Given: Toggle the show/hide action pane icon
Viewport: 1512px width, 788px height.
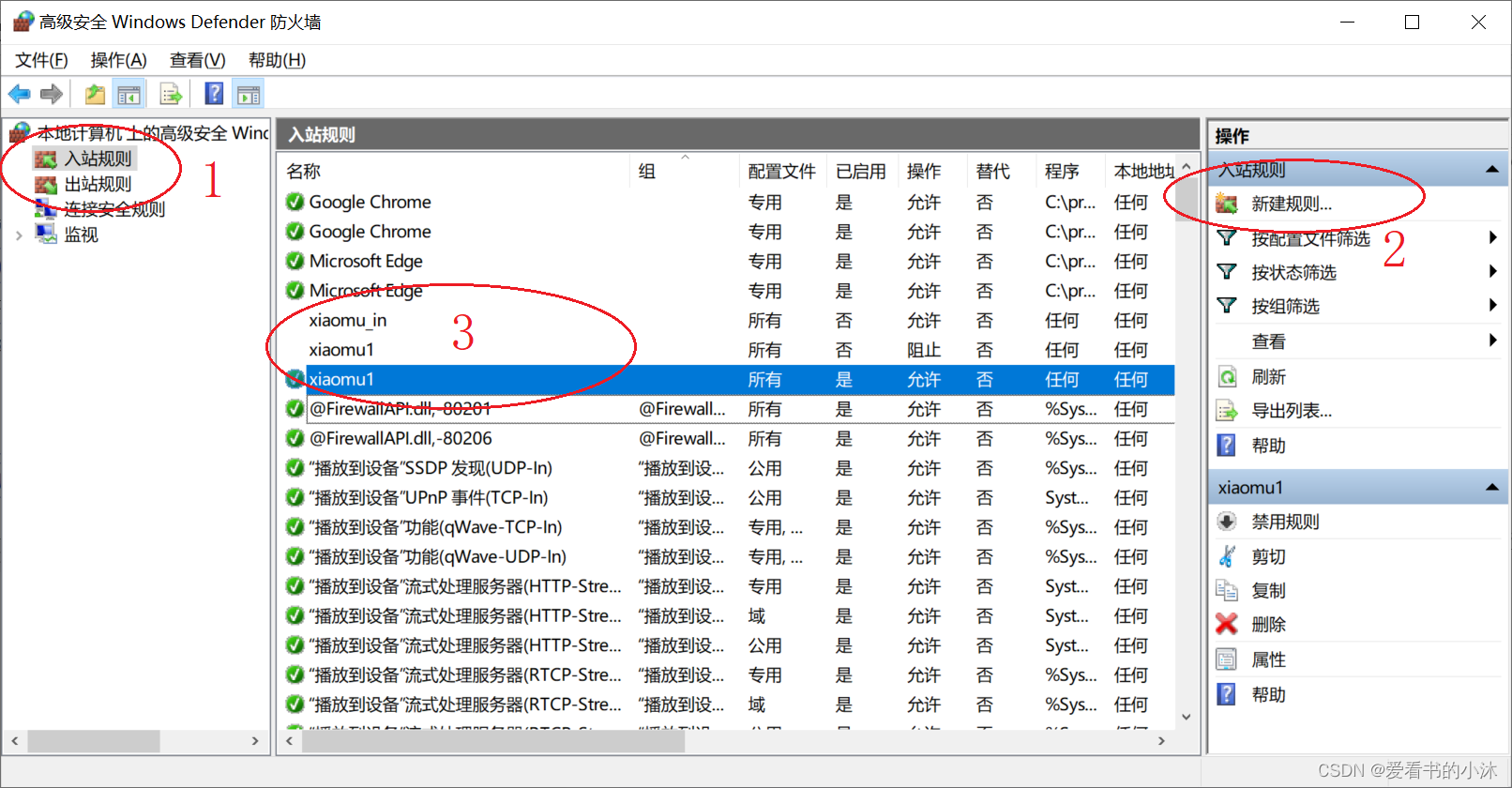Looking at the screenshot, I should click(249, 94).
